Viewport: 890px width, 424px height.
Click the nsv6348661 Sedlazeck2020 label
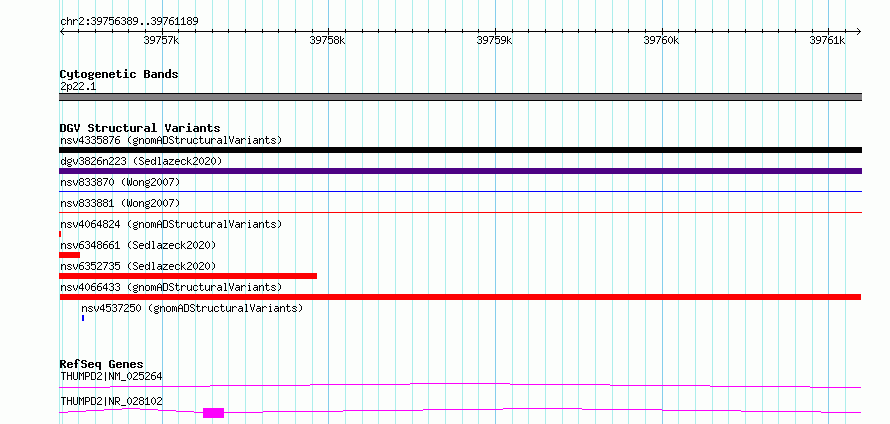(138, 245)
